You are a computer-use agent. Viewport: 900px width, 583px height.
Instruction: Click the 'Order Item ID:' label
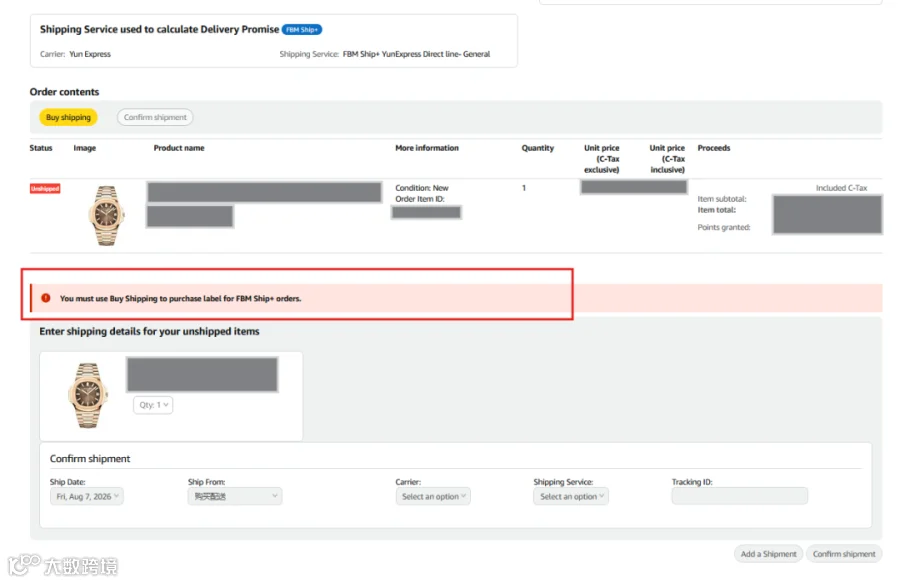coord(420,199)
